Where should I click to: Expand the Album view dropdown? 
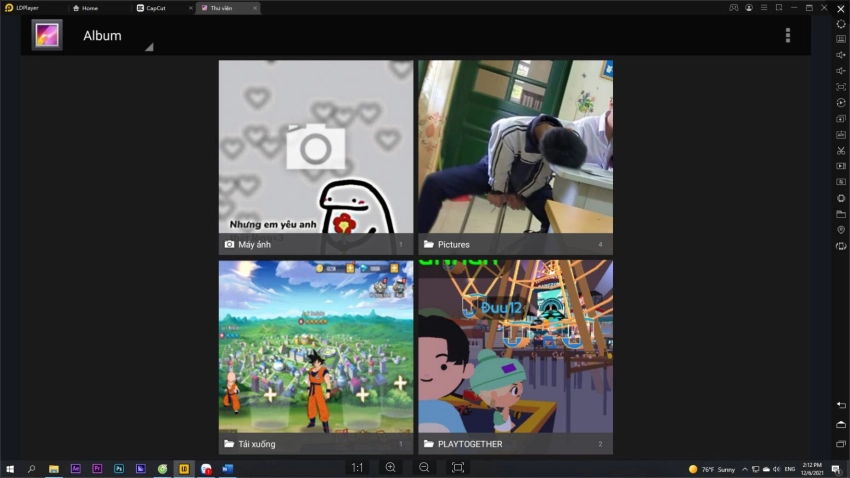coord(148,46)
